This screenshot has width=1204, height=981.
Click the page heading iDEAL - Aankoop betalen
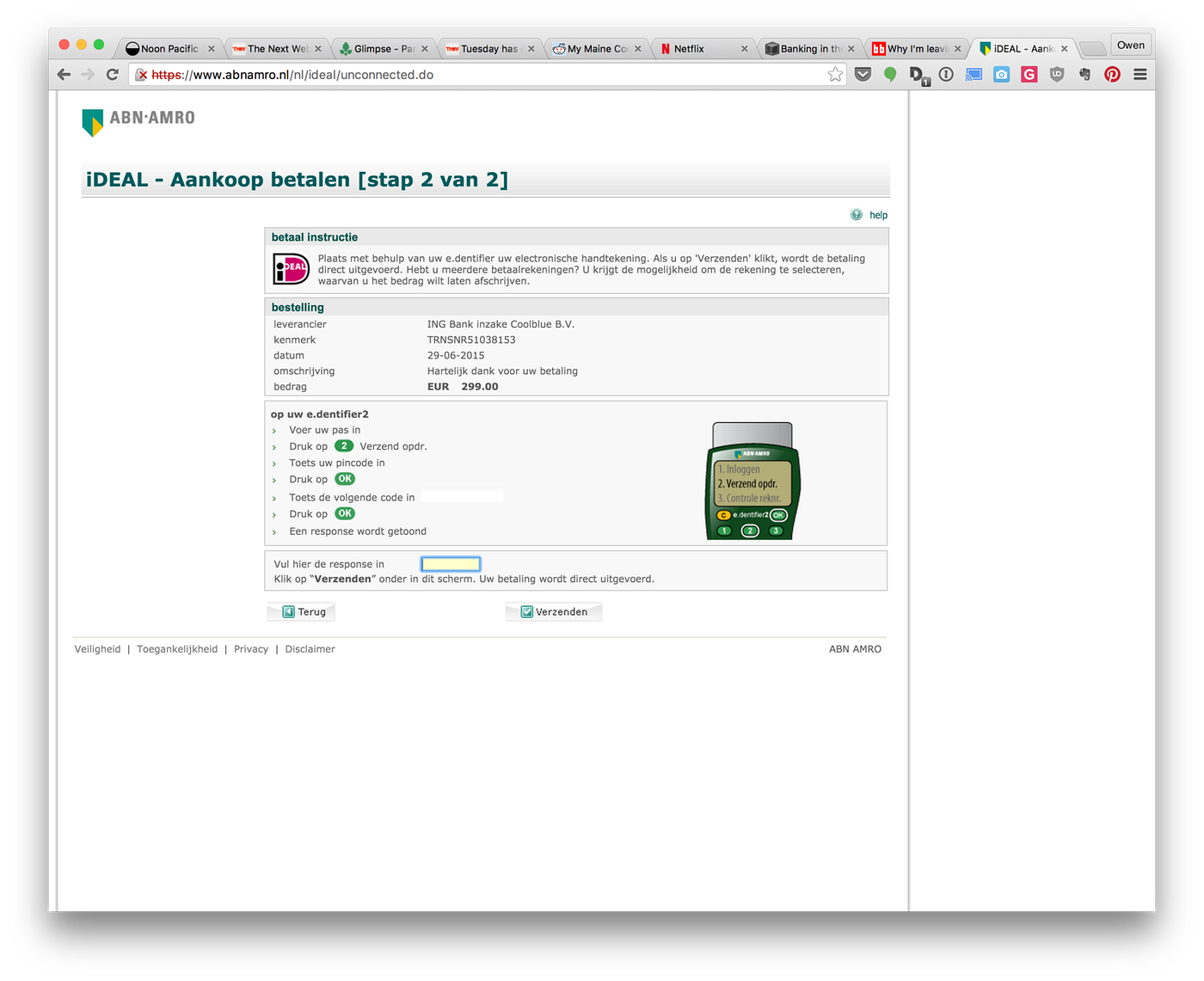[297, 180]
